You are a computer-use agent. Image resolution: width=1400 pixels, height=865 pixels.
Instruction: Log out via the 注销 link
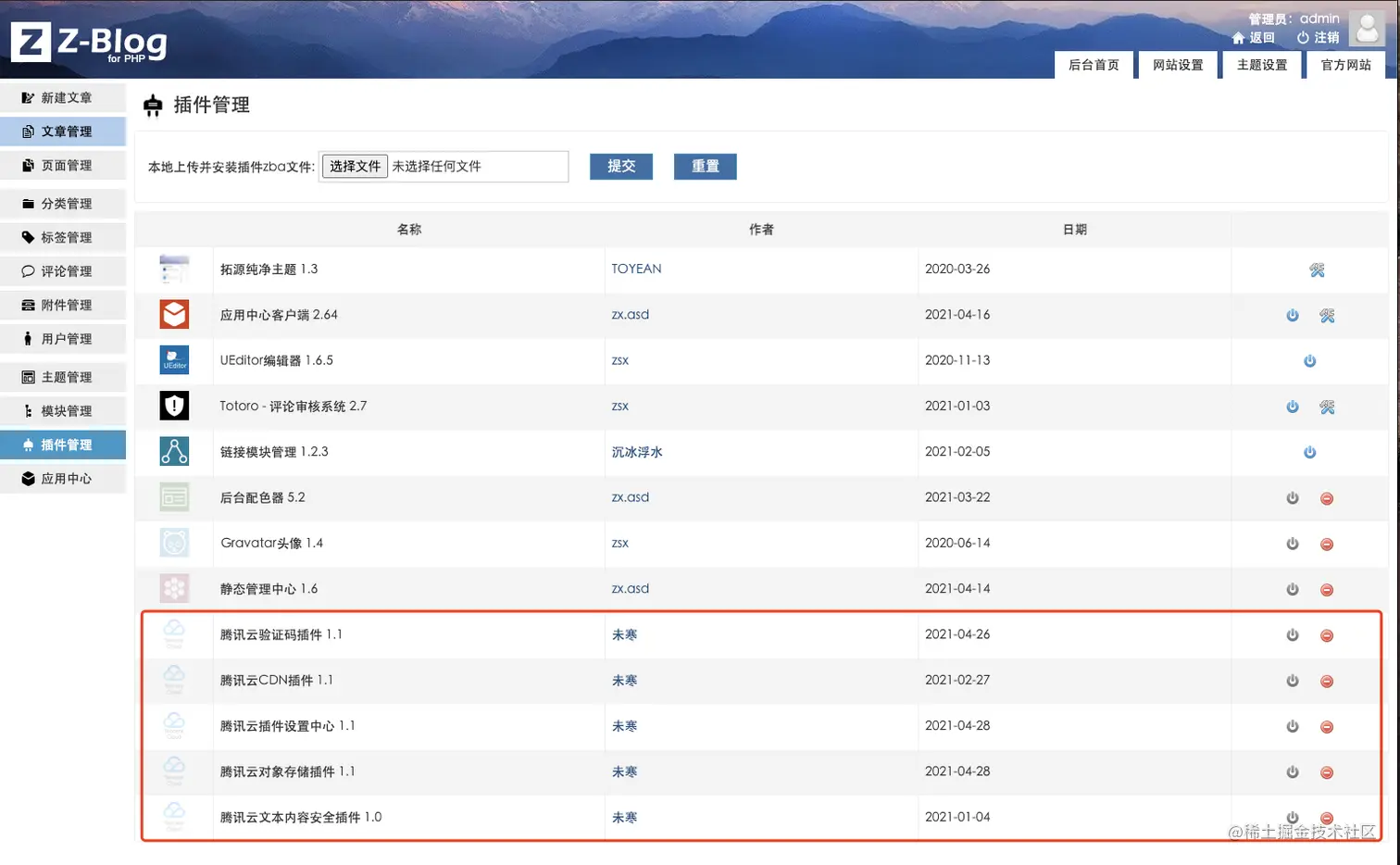1319,38
